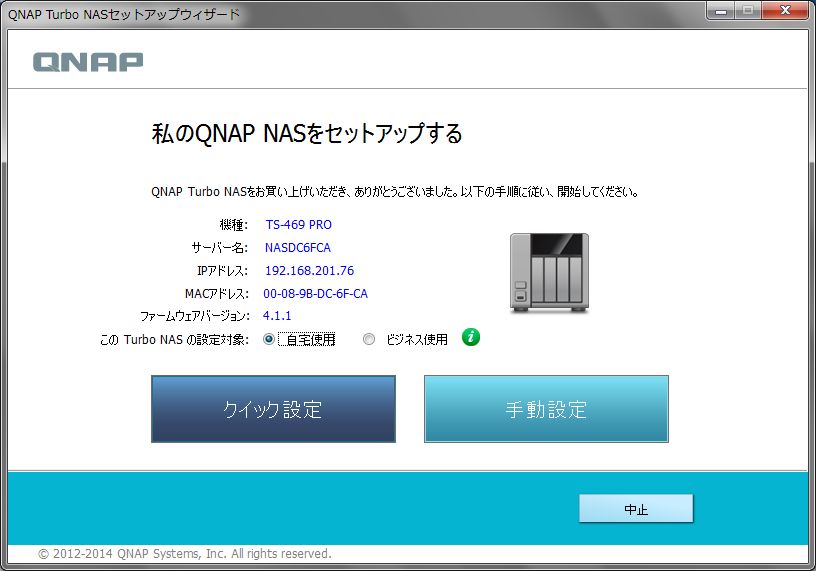Choose 手動設定 manual setup

point(546,409)
